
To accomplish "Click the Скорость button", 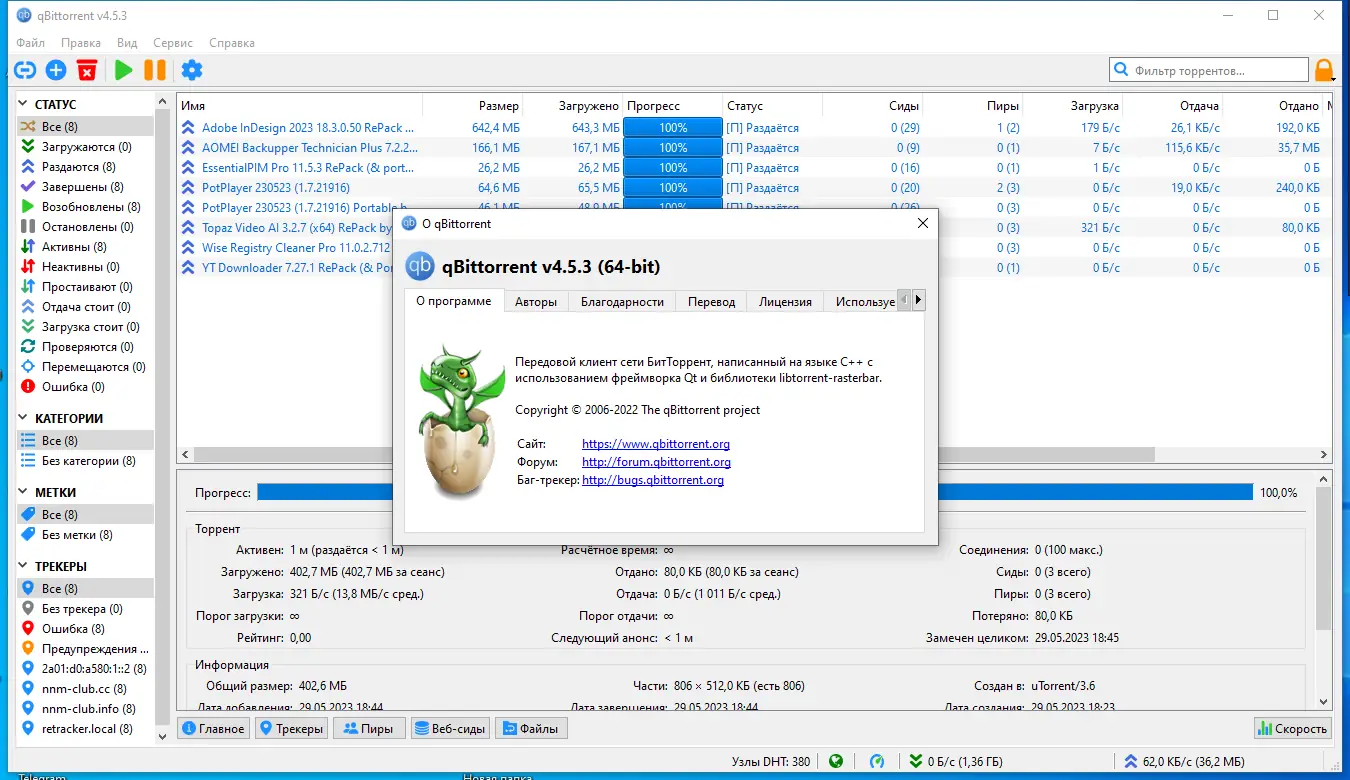I will (1294, 729).
